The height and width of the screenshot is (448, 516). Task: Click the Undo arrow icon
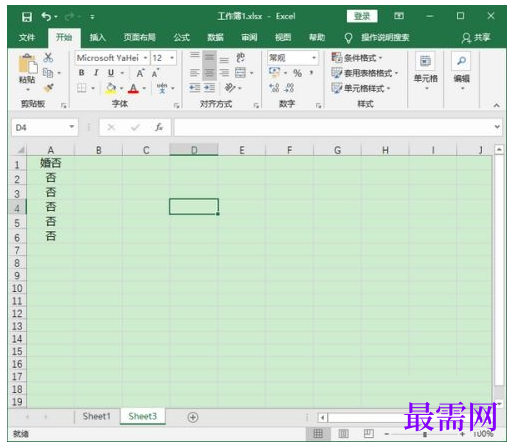coord(46,16)
